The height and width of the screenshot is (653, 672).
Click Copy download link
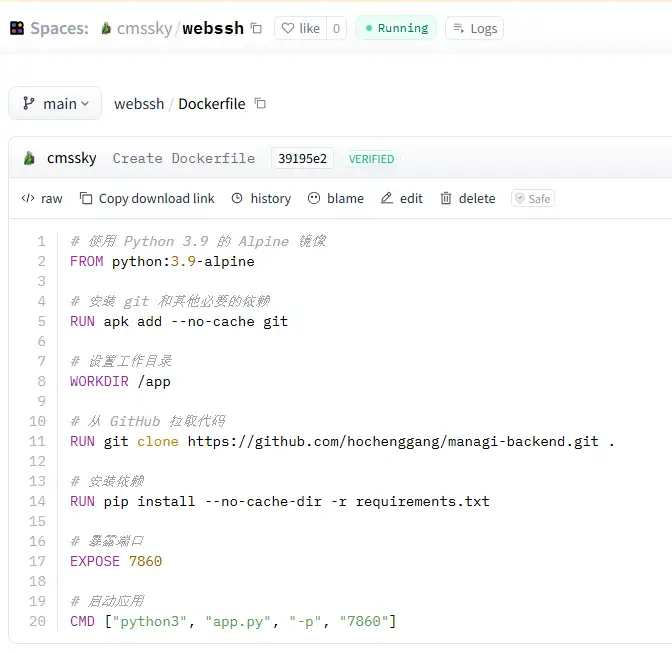click(x=147, y=198)
